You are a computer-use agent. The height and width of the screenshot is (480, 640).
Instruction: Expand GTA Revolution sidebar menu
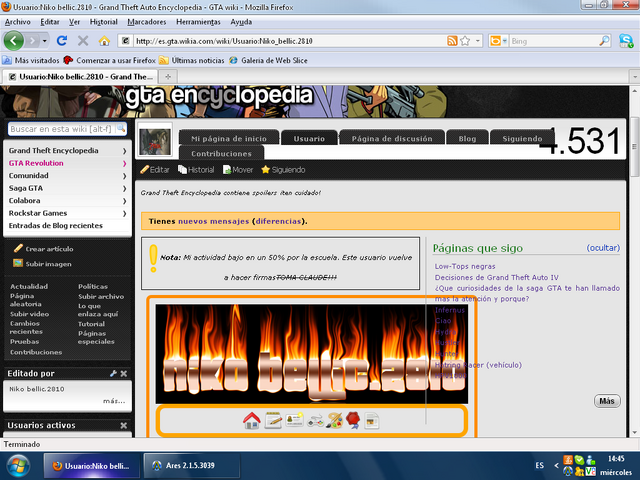click(x=124, y=163)
